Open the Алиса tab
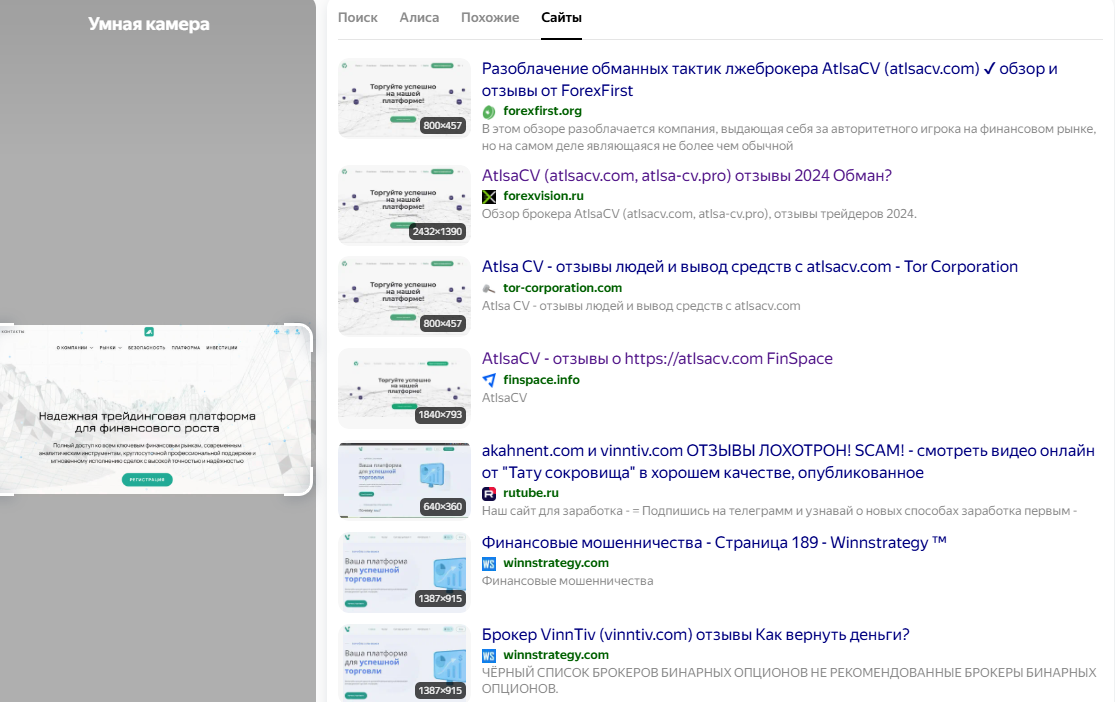 (x=419, y=18)
